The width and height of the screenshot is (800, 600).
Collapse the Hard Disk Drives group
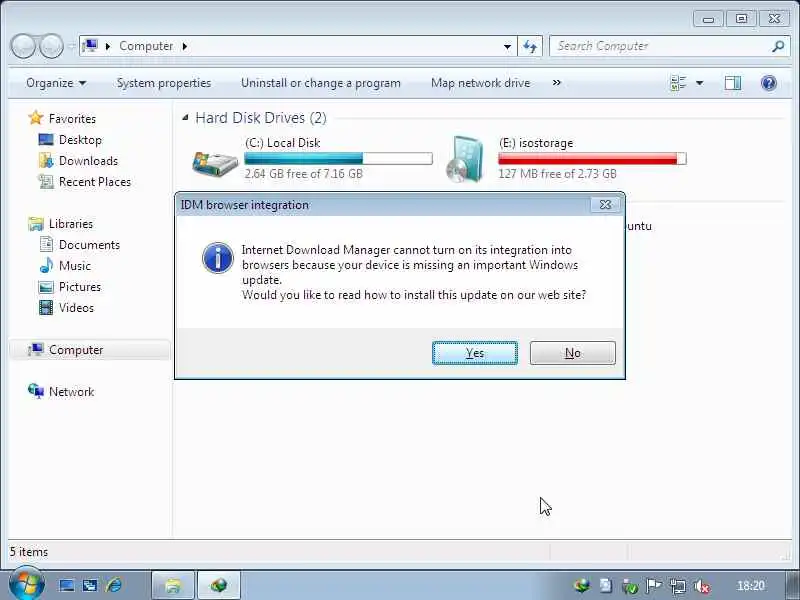point(185,118)
